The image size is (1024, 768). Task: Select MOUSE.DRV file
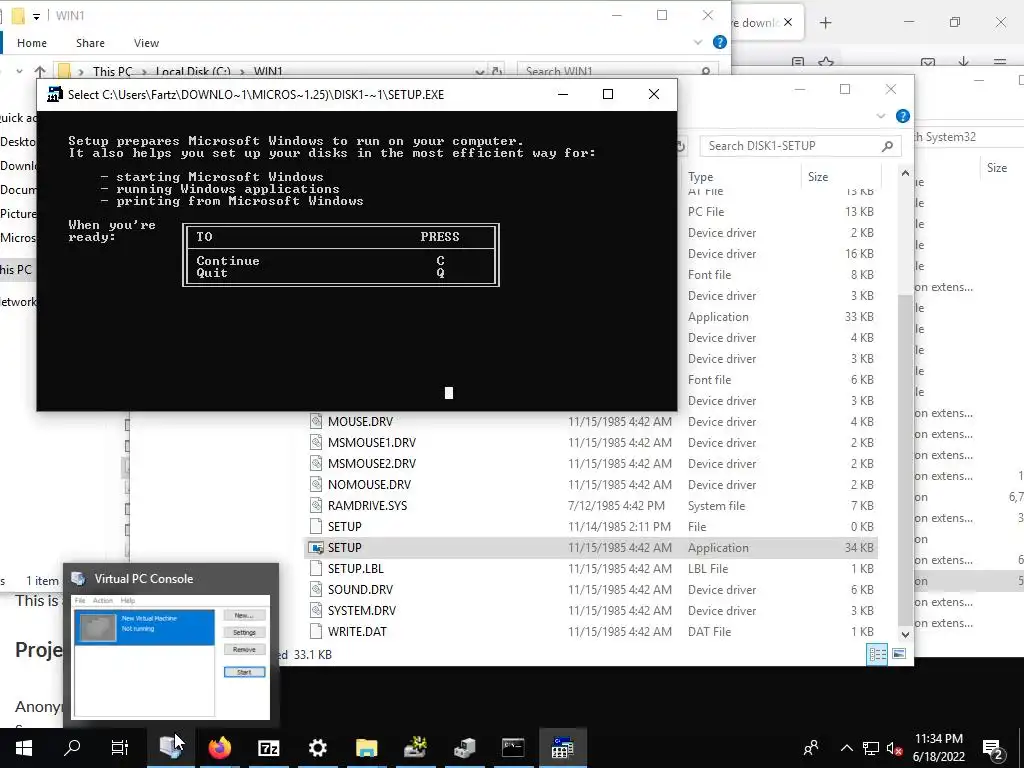[x=360, y=422]
